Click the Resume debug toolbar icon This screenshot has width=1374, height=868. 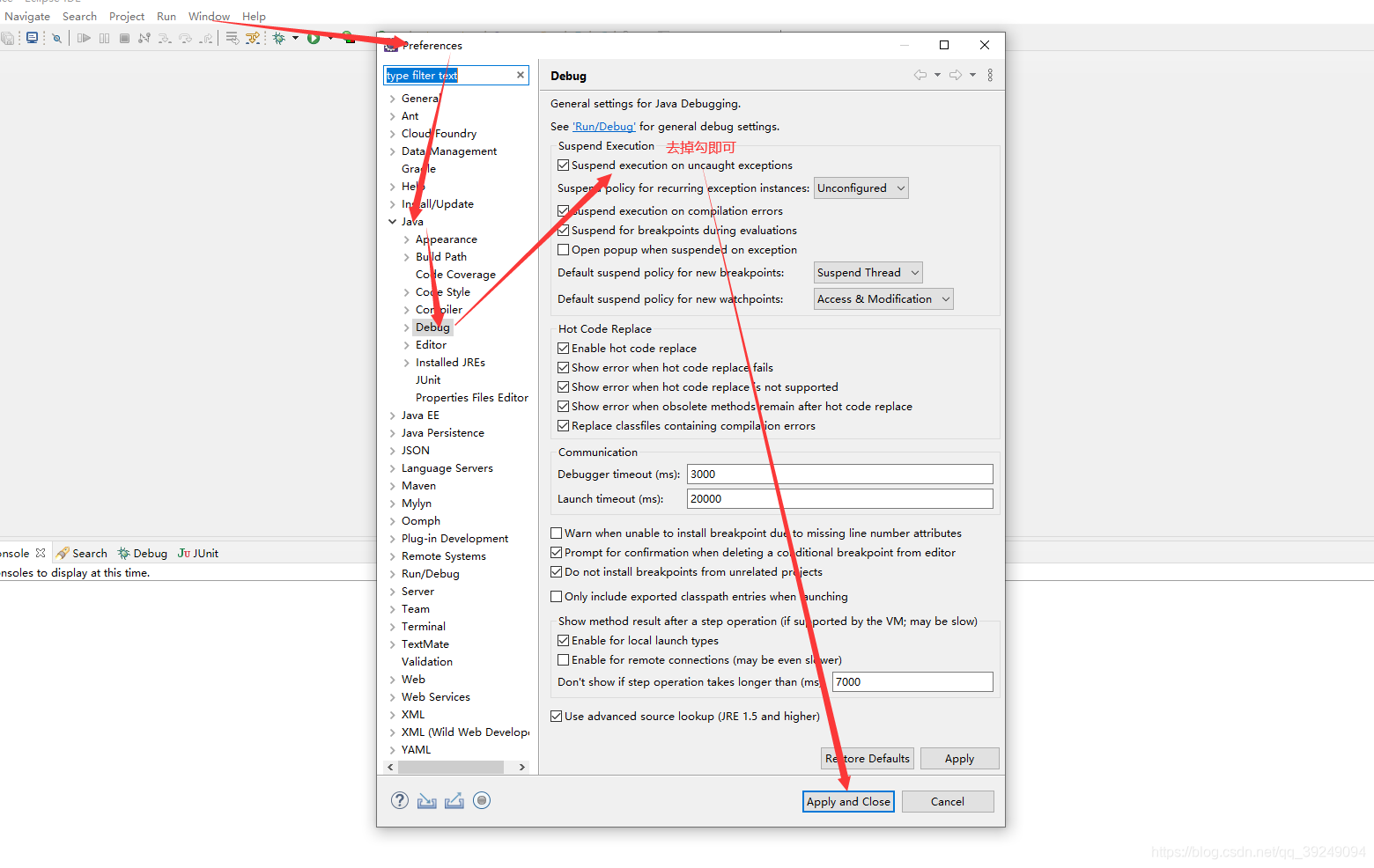click(x=84, y=38)
